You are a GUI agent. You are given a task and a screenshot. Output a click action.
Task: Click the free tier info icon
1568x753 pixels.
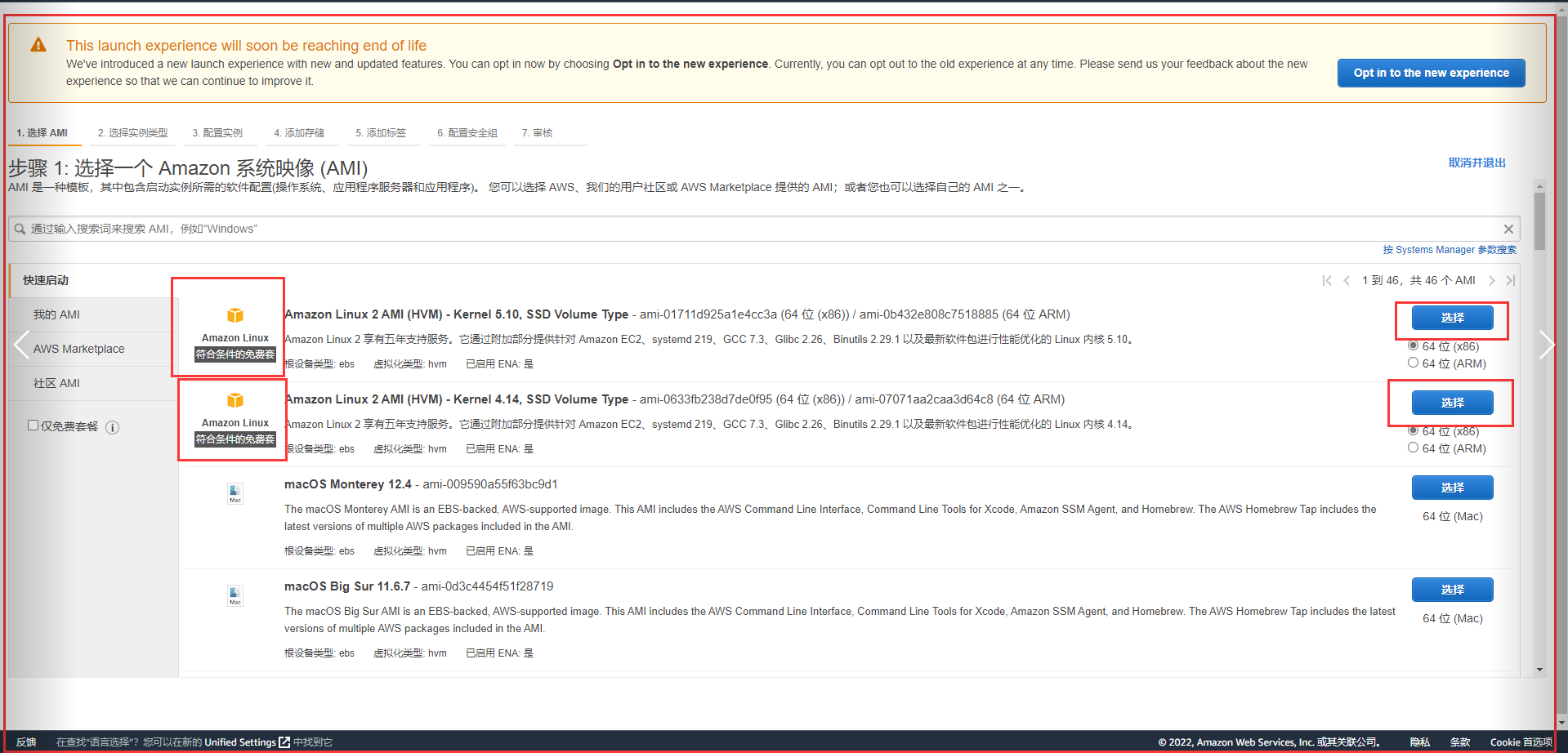[113, 427]
